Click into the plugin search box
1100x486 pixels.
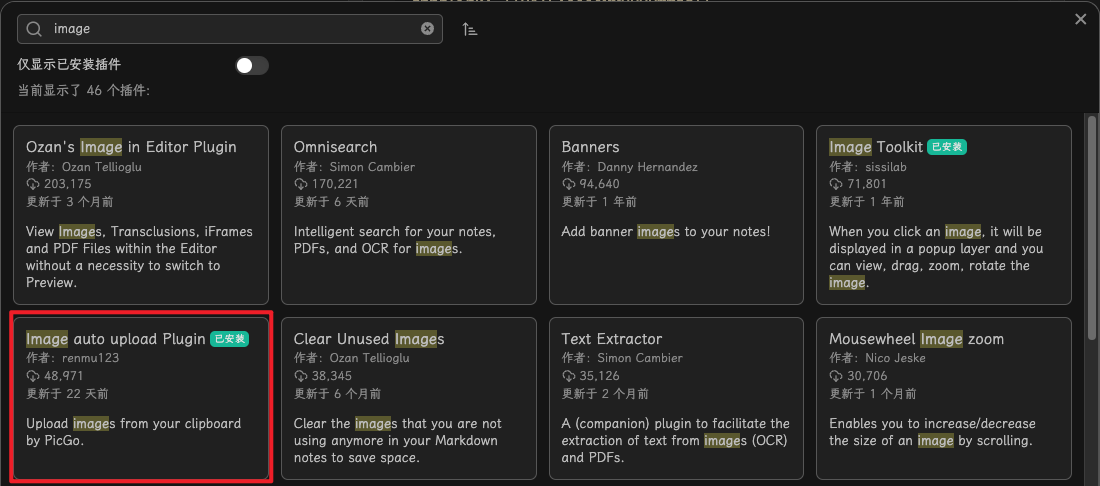click(x=230, y=29)
